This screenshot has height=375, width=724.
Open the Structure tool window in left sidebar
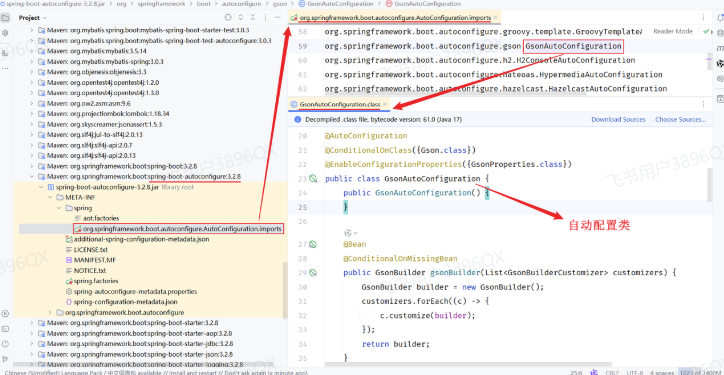[x=5, y=54]
